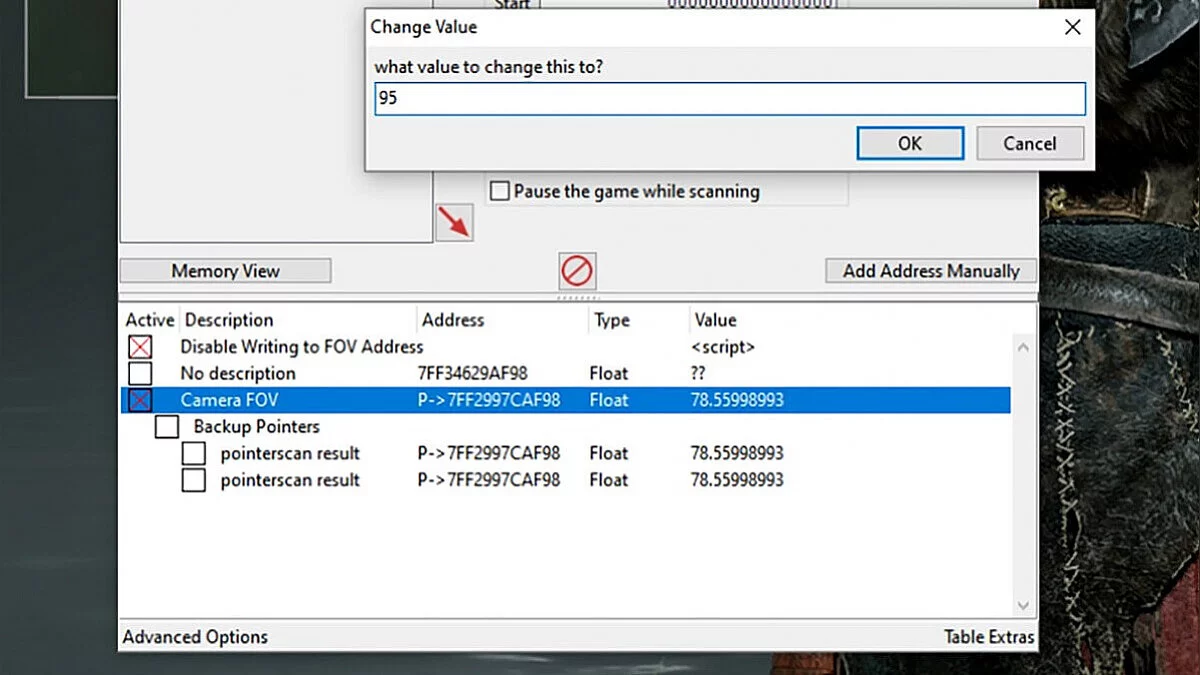The width and height of the screenshot is (1200, 675).
Task: Tick the first pointerscan result checkbox
Action: click(194, 454)
